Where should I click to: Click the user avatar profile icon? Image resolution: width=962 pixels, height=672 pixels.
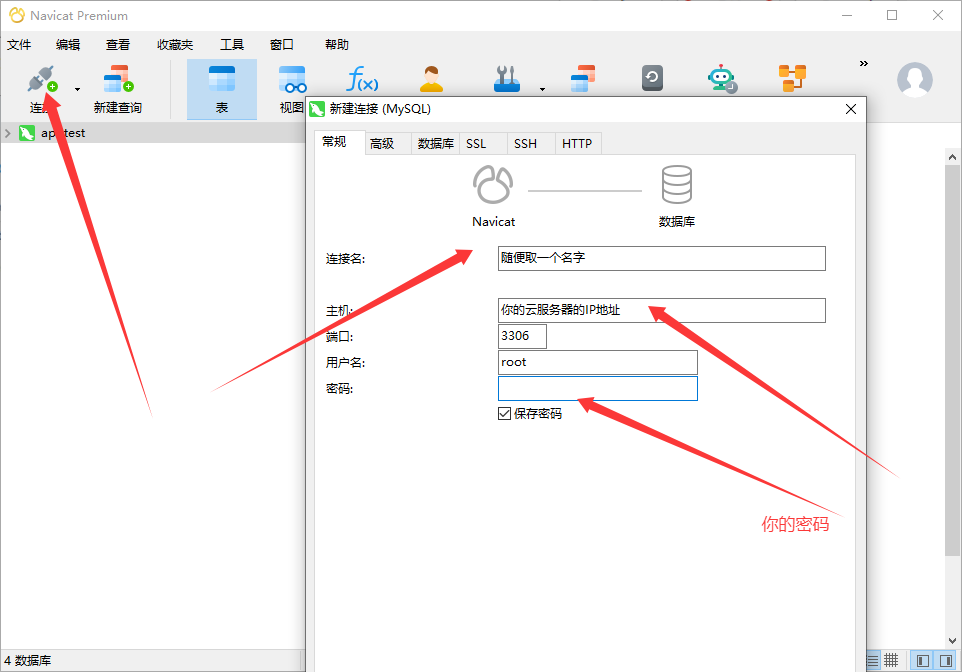point(915,80)
